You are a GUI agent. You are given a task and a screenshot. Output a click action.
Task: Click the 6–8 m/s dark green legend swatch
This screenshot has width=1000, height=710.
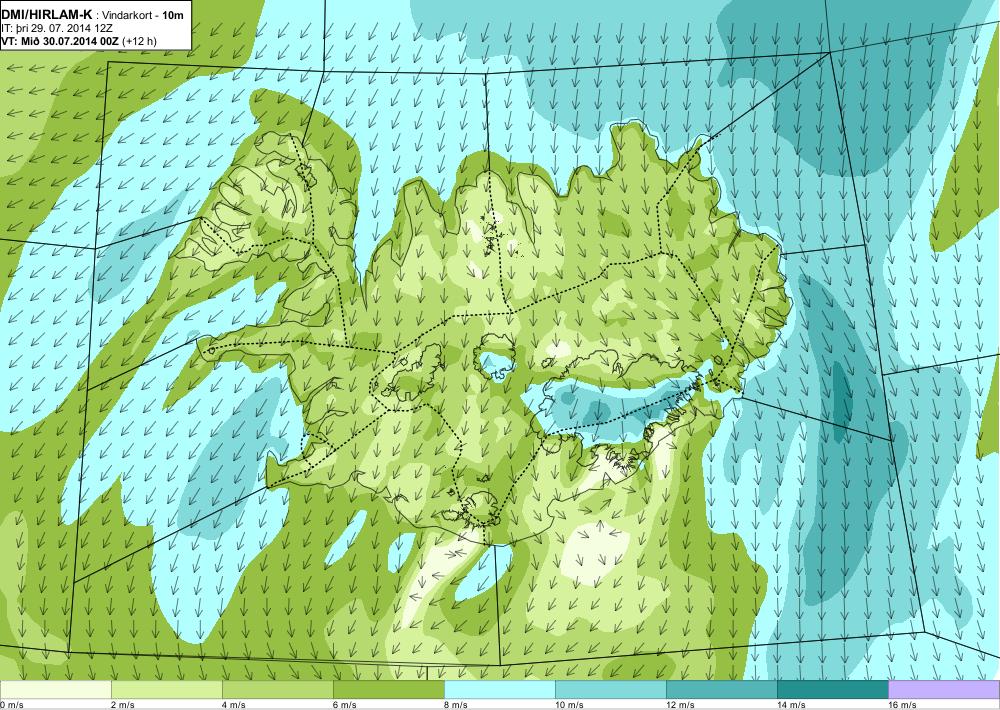389,690
